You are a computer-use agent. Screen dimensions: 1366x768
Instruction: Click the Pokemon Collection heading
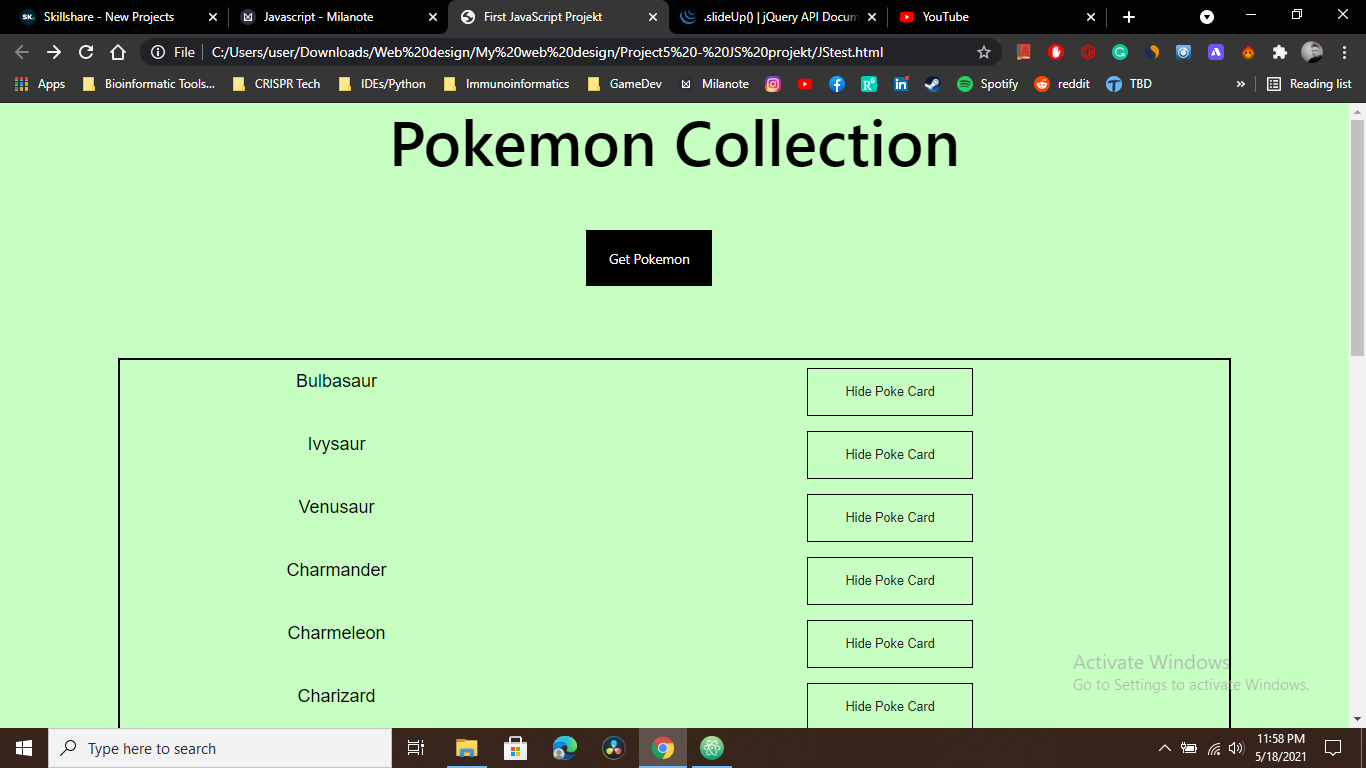[x=674, y=144]
